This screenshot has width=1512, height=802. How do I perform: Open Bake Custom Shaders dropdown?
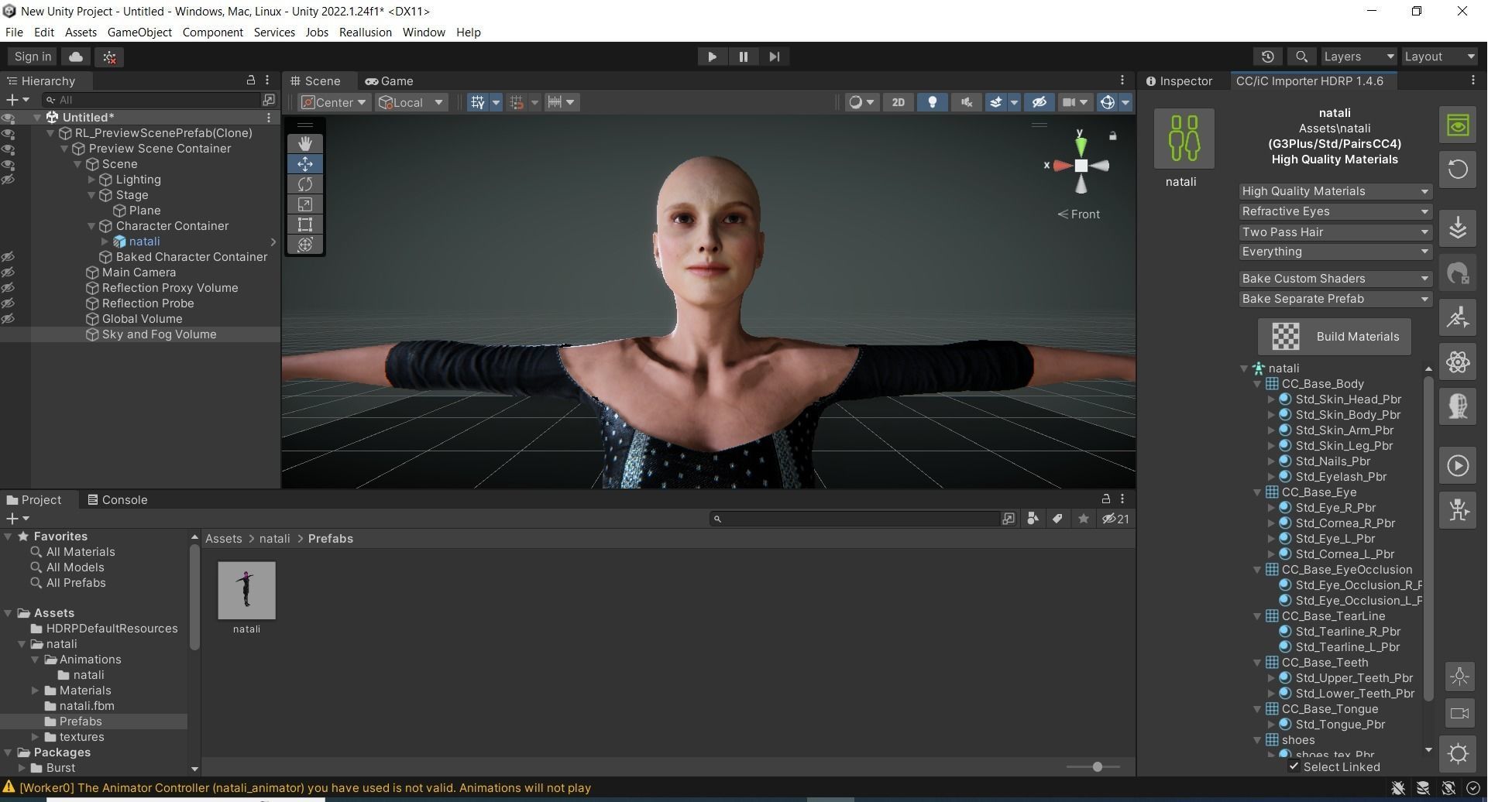[x=1335, y=279]
